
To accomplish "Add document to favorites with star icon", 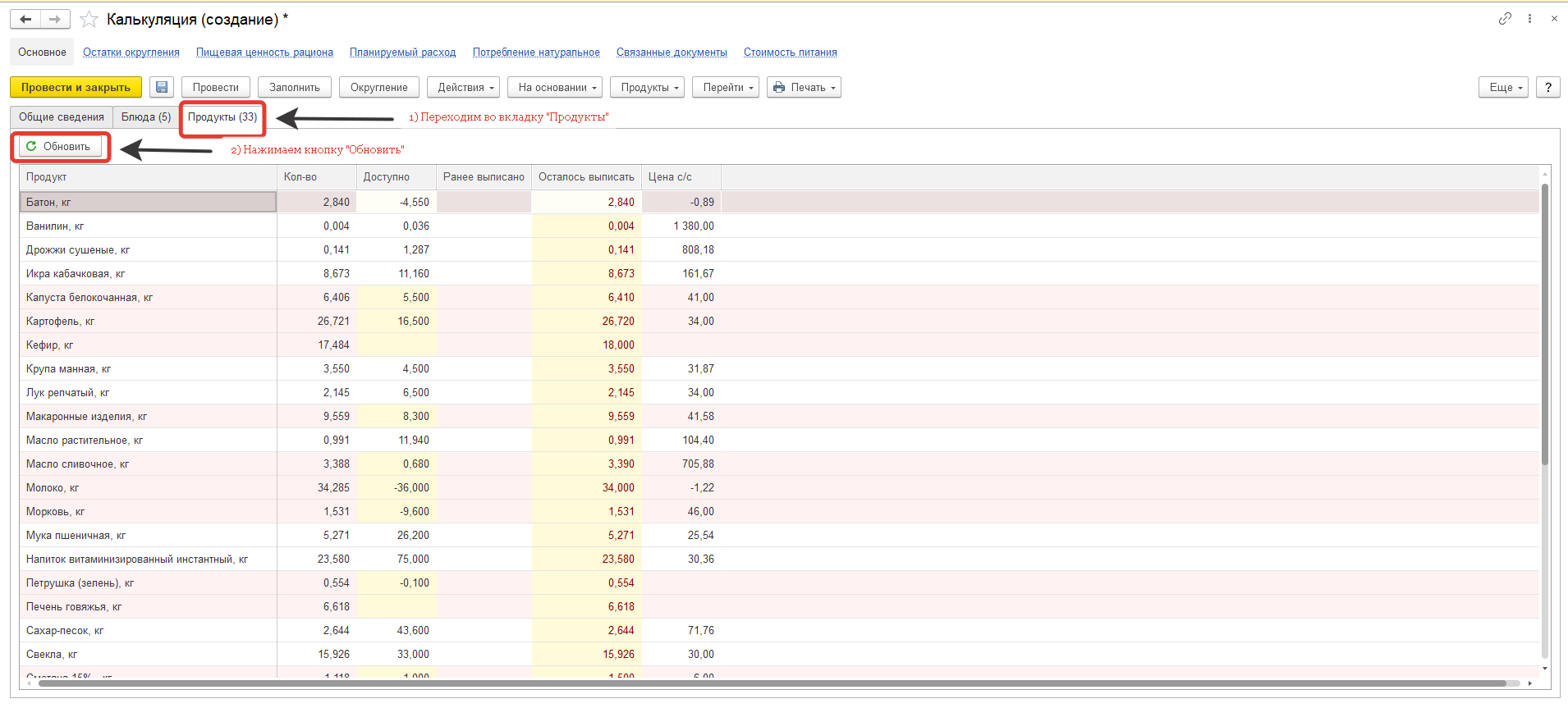I will point(89,19).
